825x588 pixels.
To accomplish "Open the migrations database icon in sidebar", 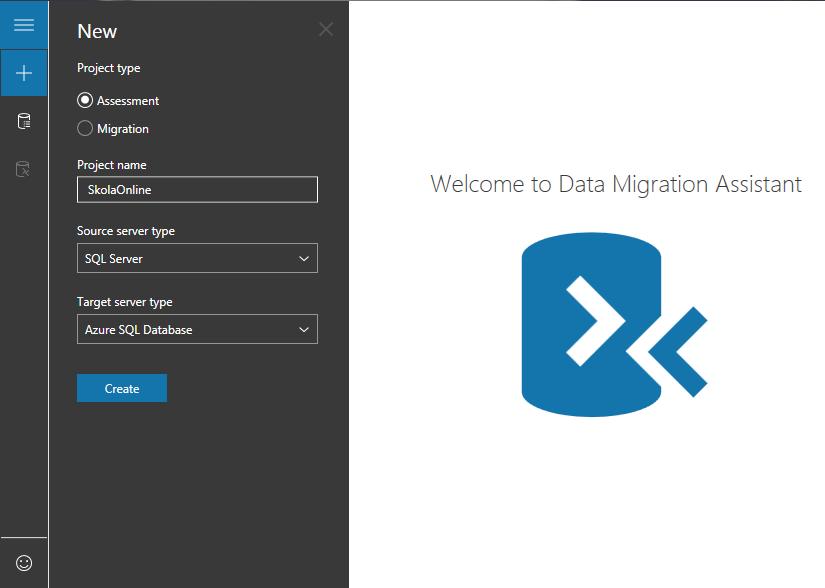I will 24,169.
